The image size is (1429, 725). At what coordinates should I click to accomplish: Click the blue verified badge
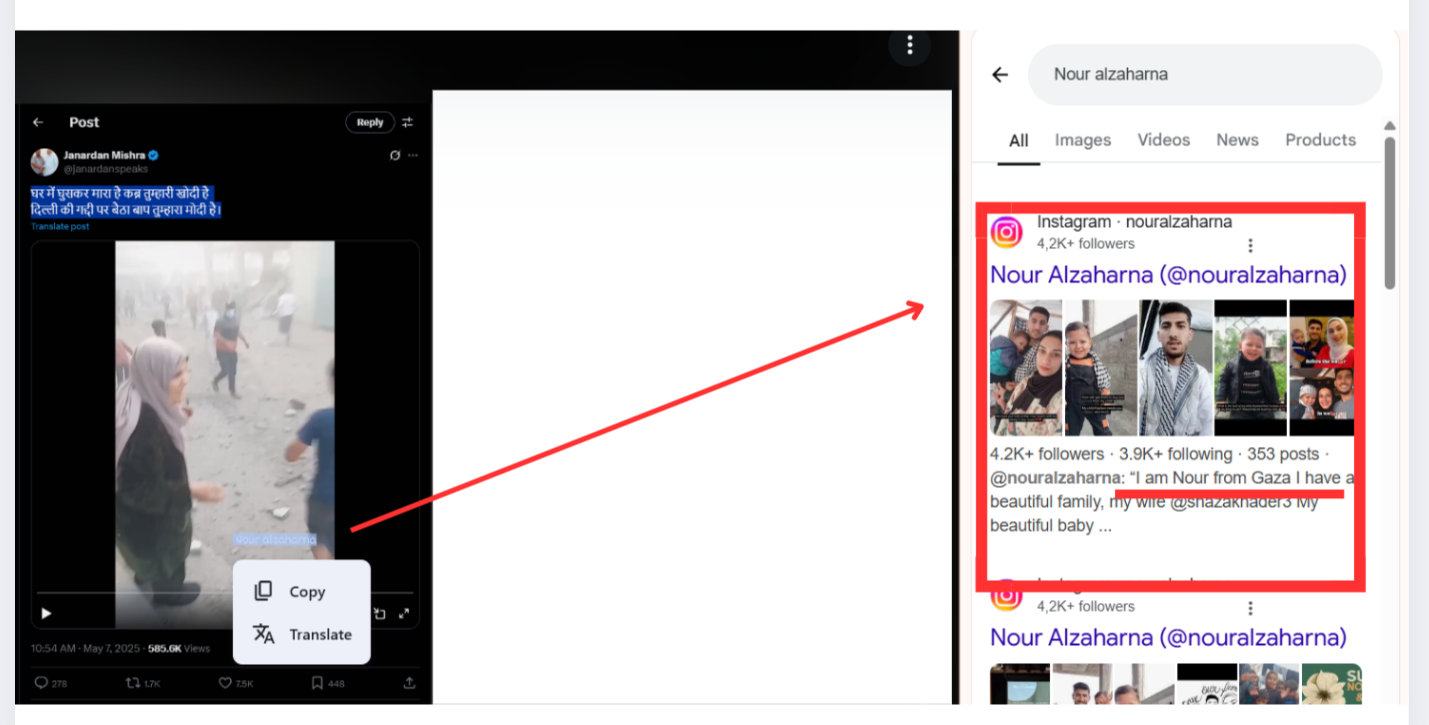[154, 156]
